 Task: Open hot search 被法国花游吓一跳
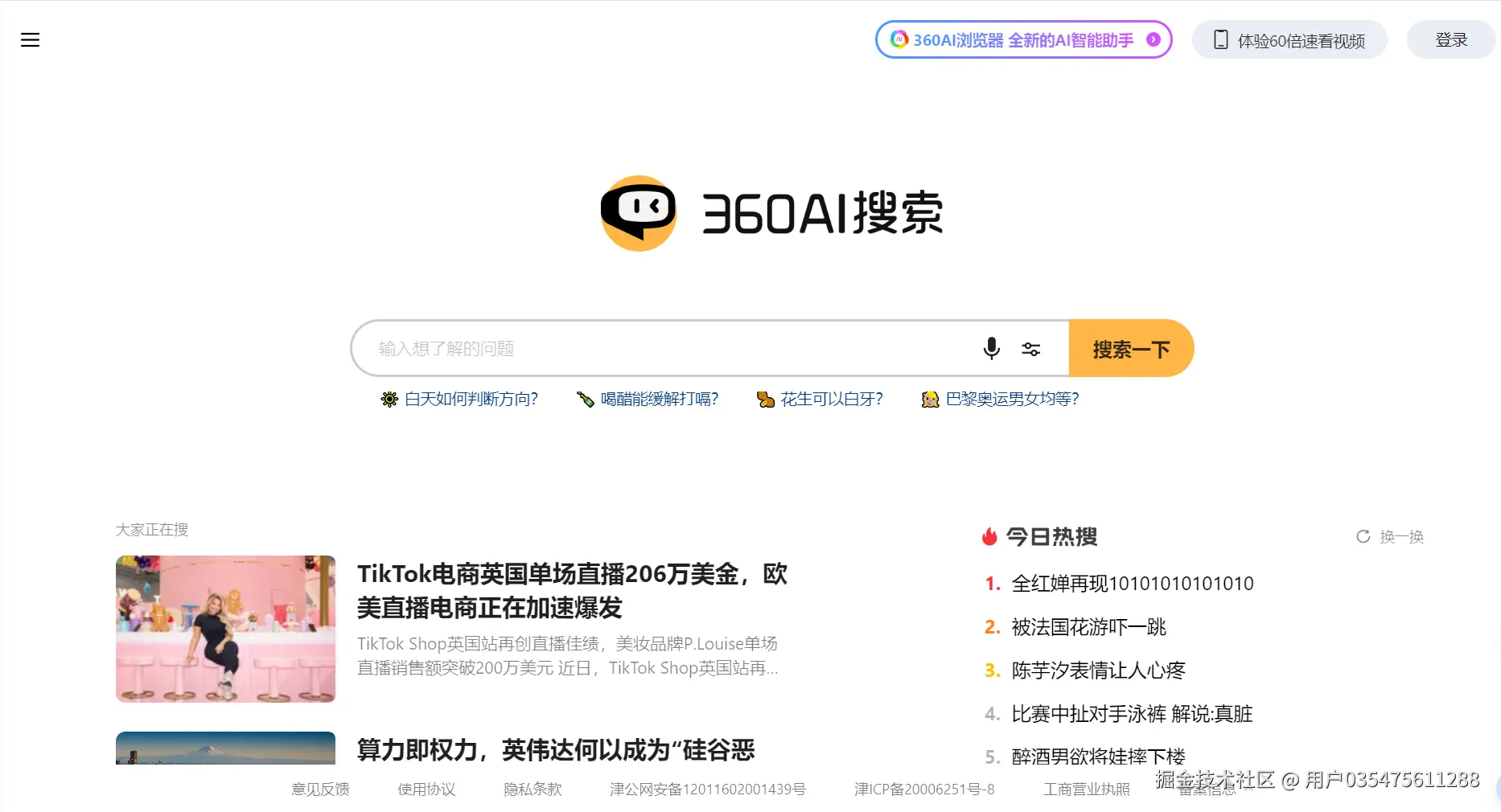click(x=1089, y=627)
